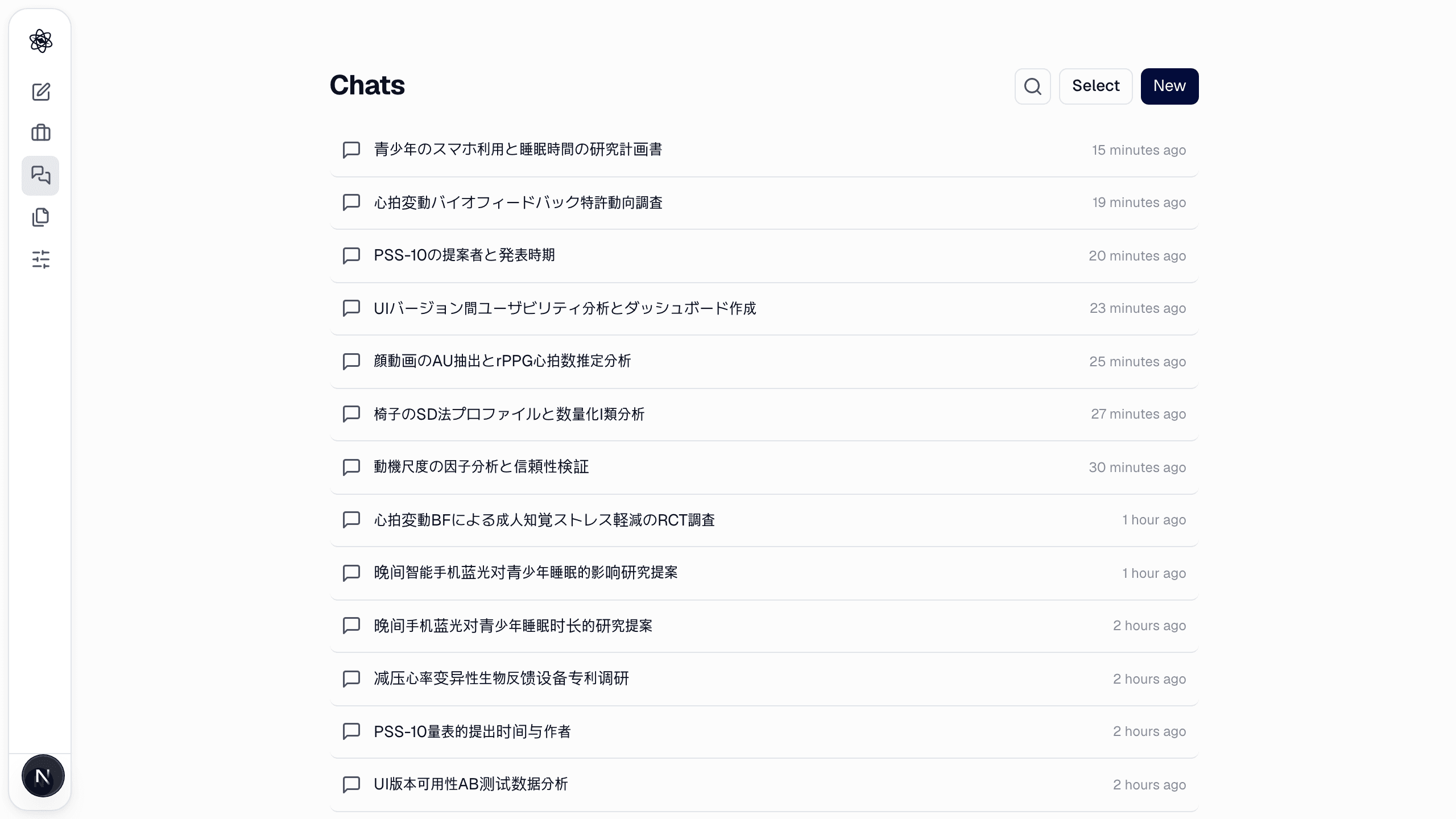
Task: Click the Chats page heading
Action: 367,85
